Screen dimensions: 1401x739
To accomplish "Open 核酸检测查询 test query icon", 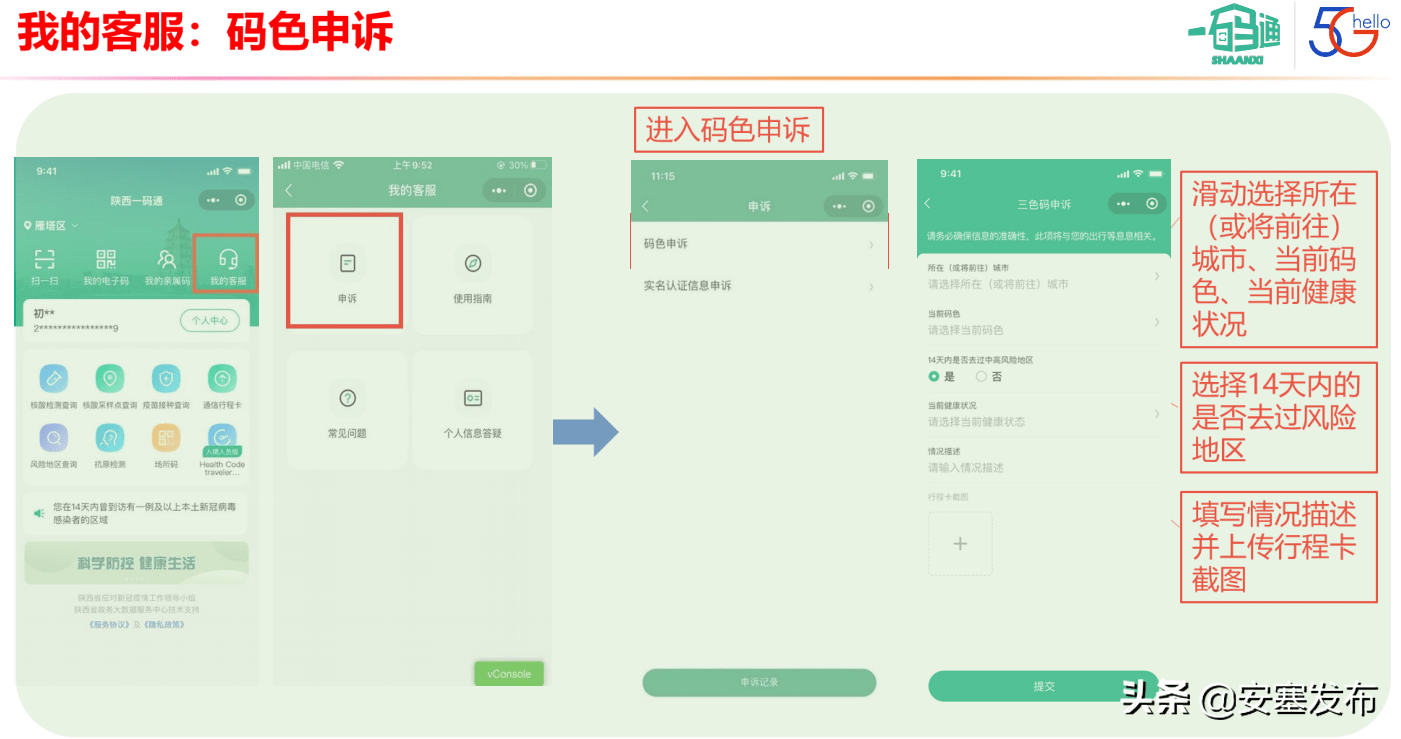I will pyautogui.click(x=54, y=379).
